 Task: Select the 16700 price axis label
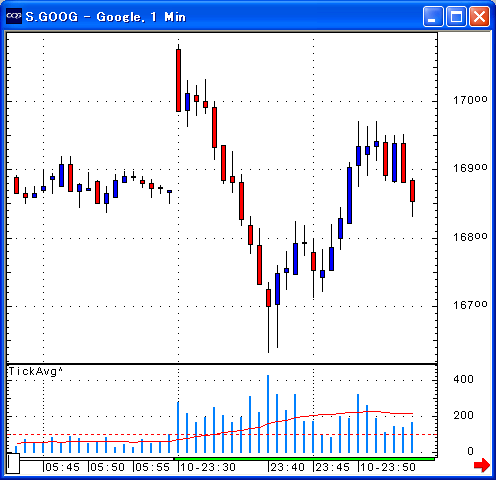tap(470, 305)
